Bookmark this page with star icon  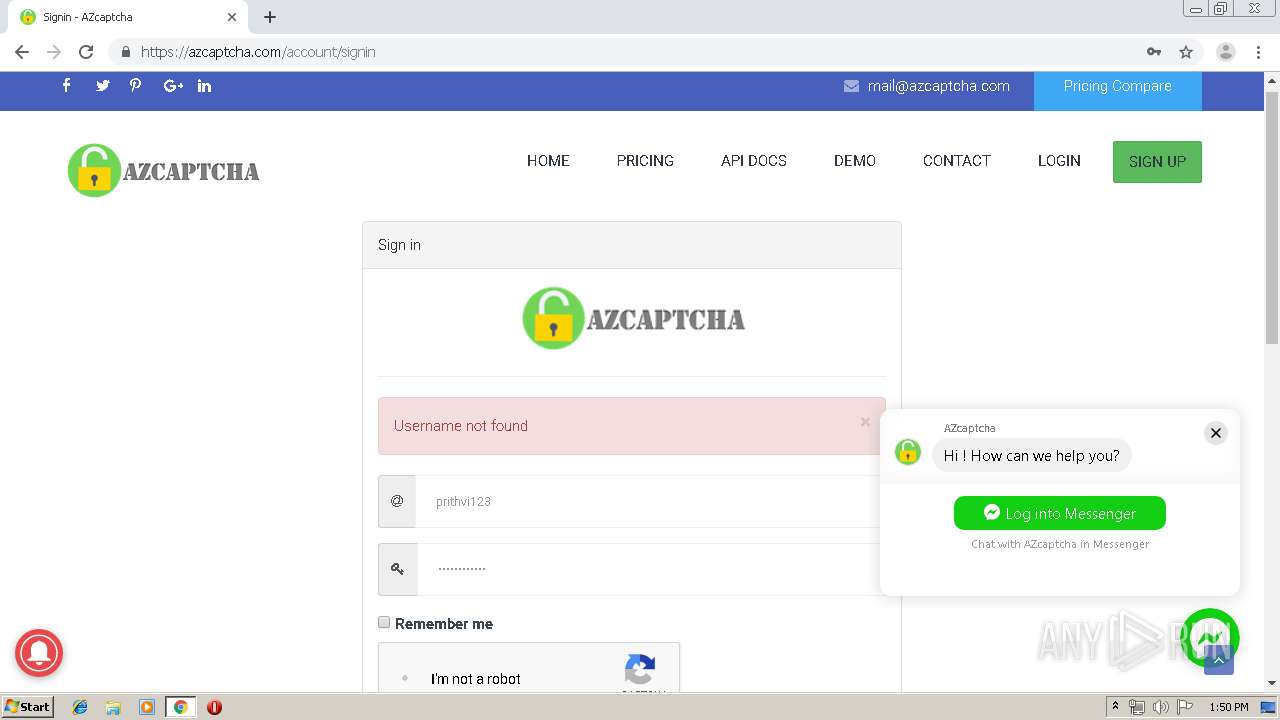[x=1186, y=52]
